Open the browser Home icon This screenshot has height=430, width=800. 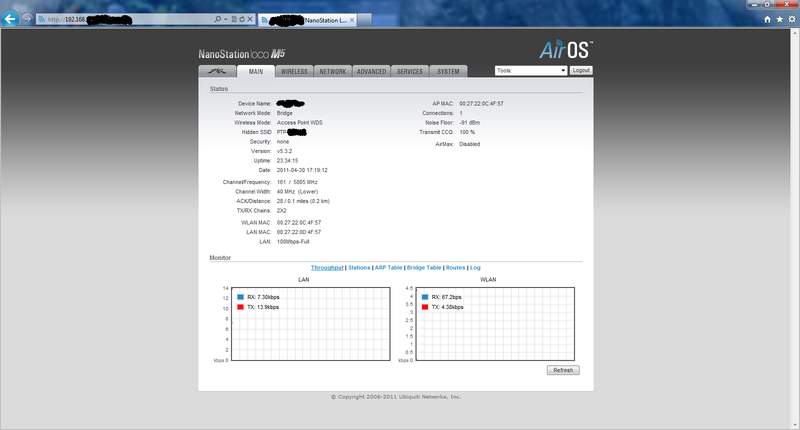pyautogui.click(x=767, y=19)
